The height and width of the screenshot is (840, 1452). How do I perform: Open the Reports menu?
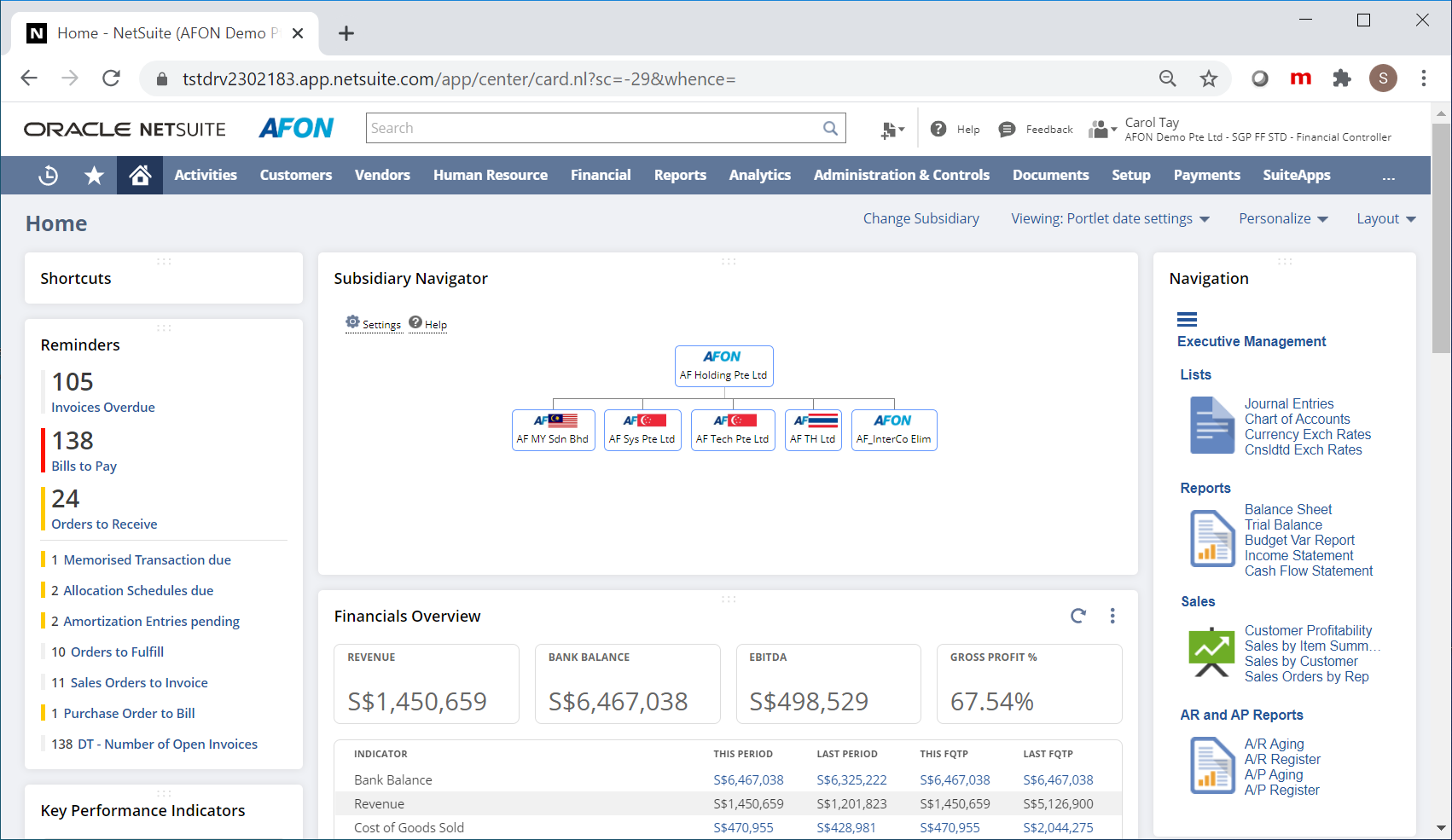[x=680, y=175]
